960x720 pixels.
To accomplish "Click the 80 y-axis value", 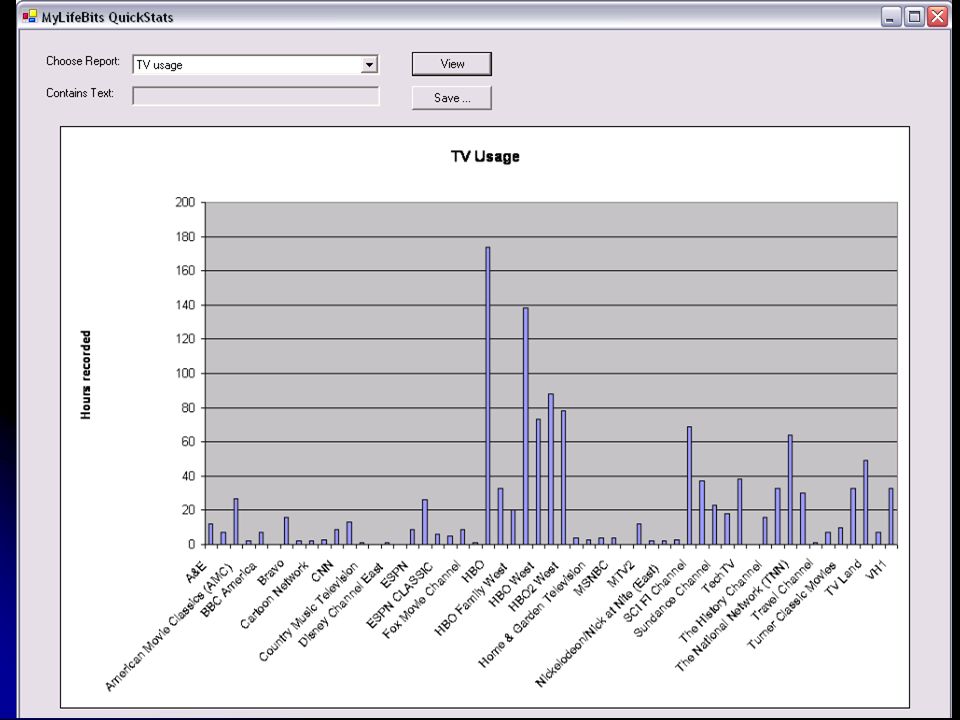I will (189, 407).
